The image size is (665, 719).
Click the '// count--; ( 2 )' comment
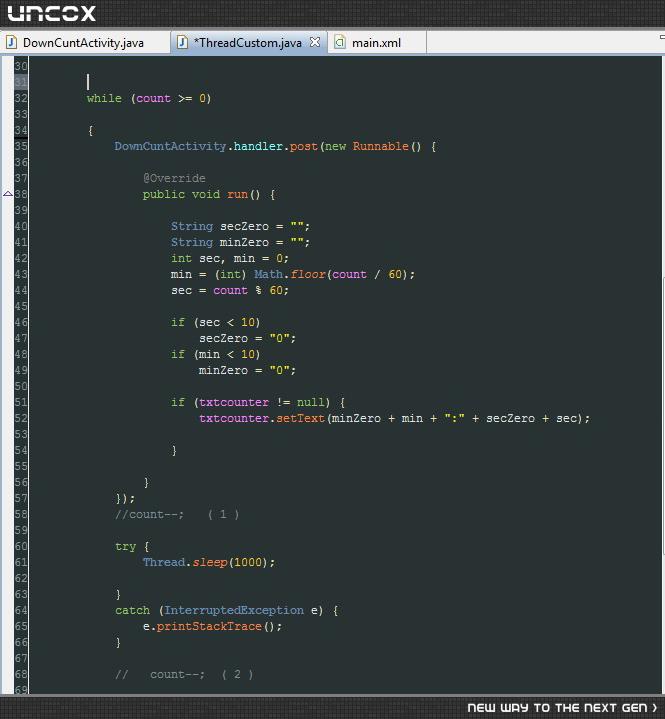[x=184, y=675]
